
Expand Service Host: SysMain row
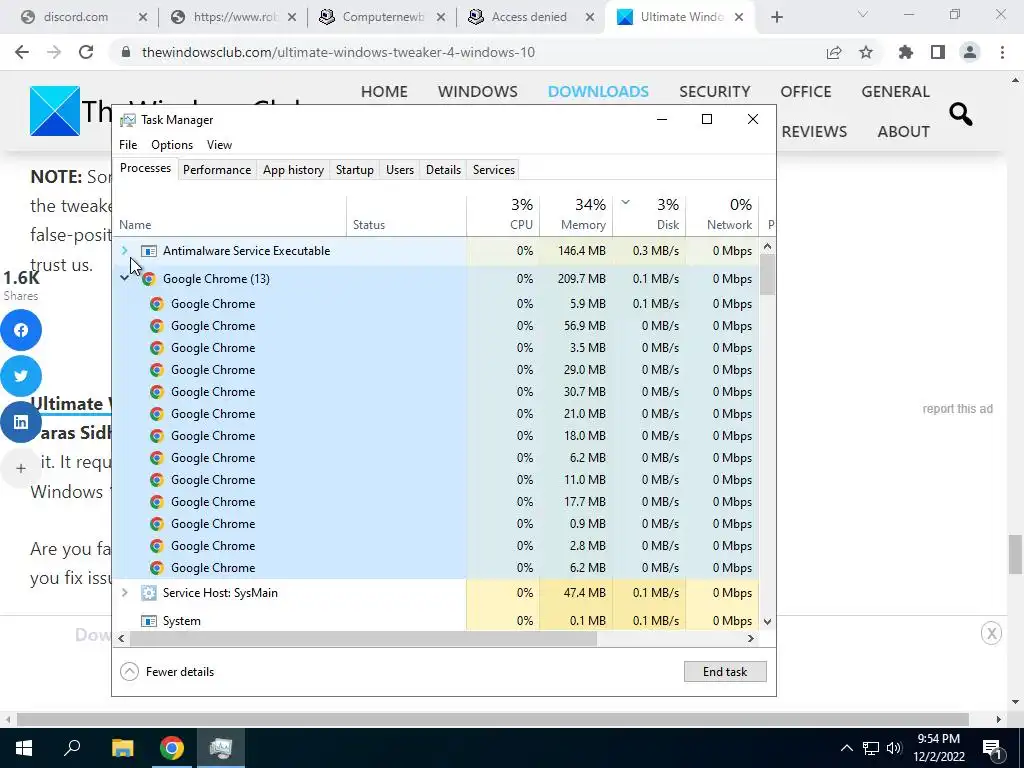(x=125, y=593)
